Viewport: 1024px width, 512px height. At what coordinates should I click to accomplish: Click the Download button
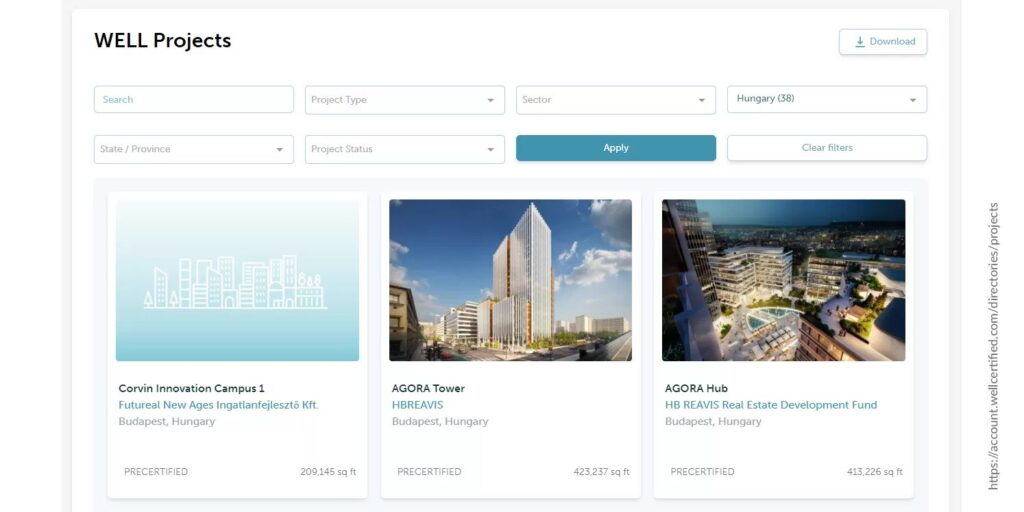[x=883, y=42]
